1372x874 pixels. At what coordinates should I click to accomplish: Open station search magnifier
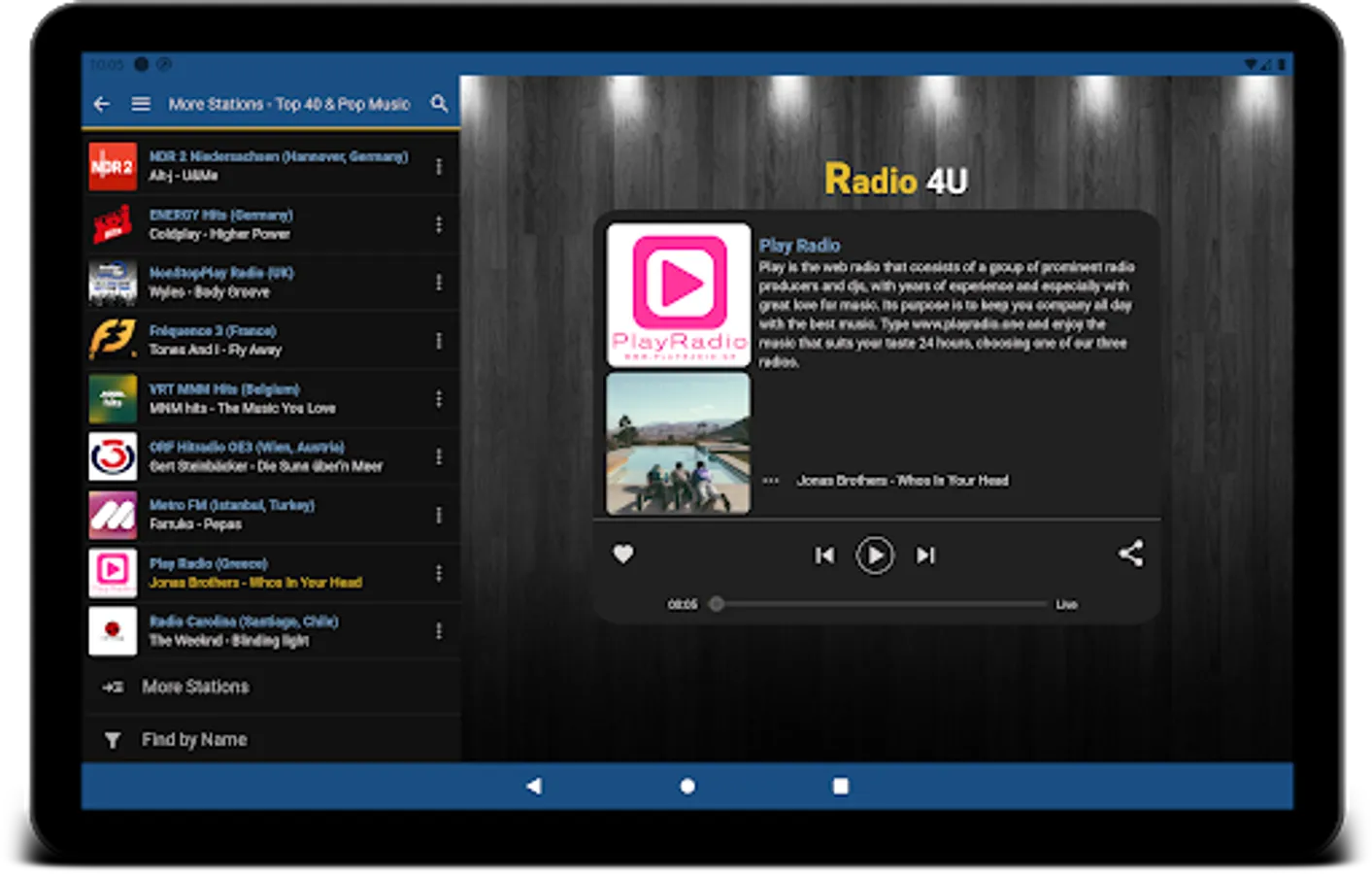click(439, 103)
